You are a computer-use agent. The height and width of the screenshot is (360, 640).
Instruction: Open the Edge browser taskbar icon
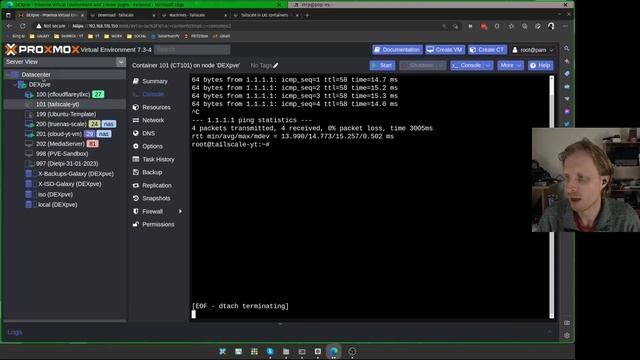(334, 351)
